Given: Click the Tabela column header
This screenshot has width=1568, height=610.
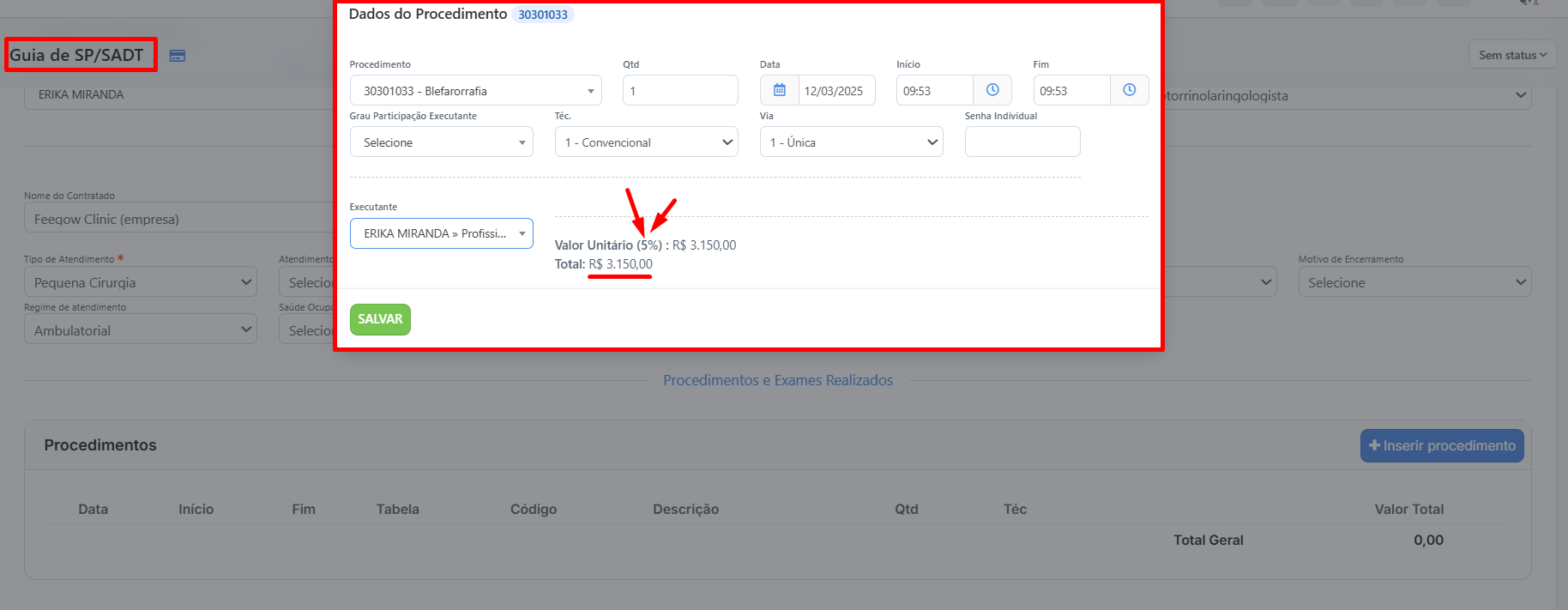Looking at the screenshot, I should (x=398, y=509).
